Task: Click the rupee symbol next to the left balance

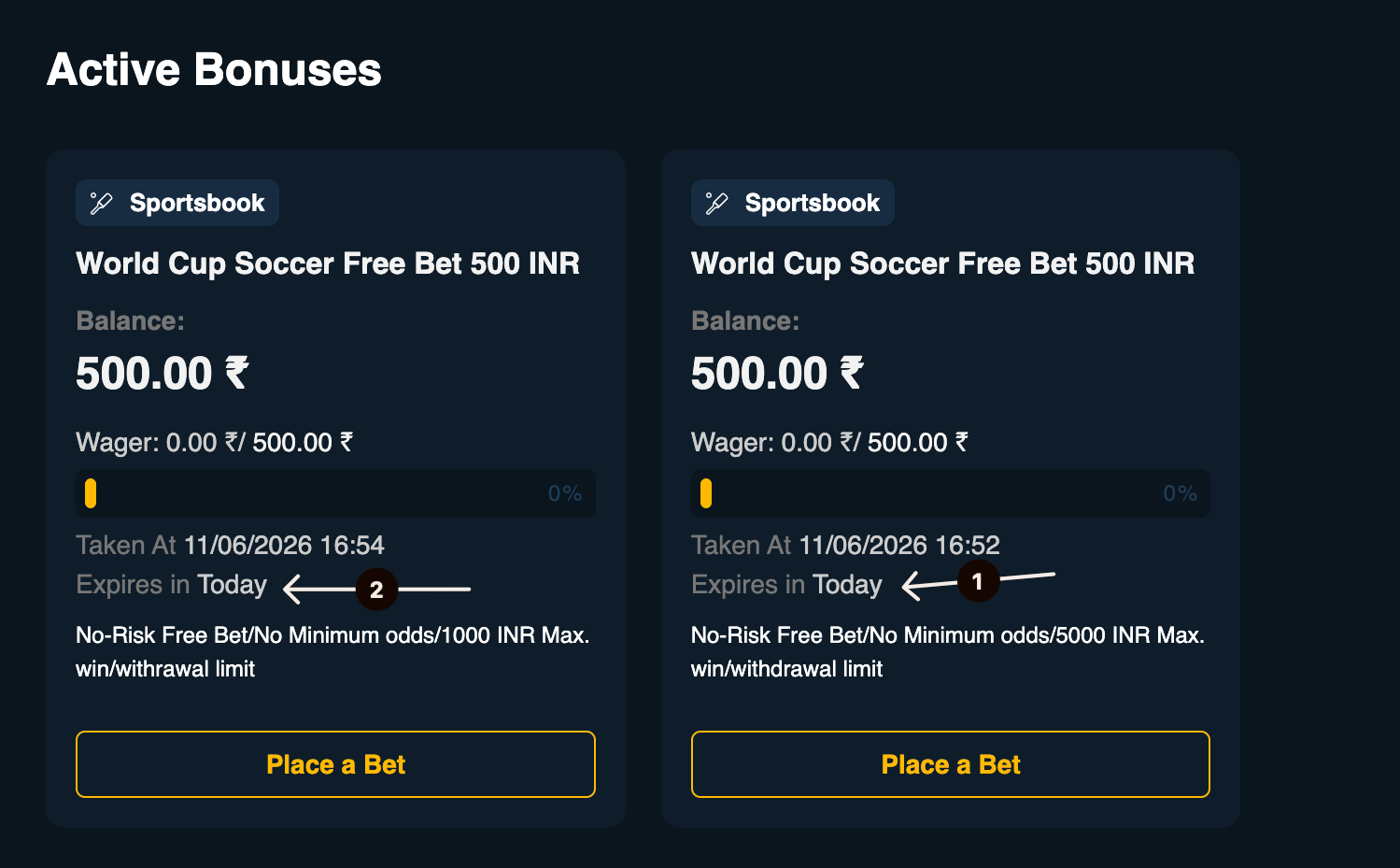Action: (x=237, y=373)
